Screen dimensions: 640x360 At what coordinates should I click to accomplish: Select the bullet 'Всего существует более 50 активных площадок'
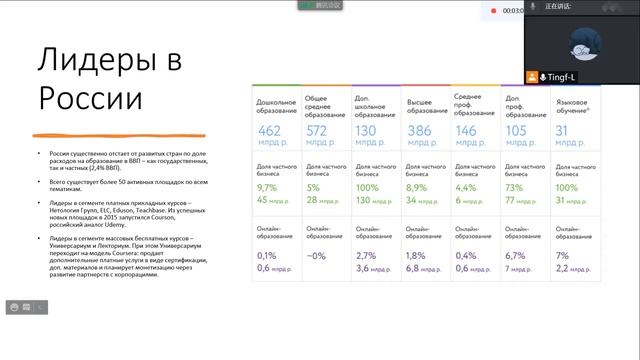pyautogui.click(x=129, y=185)
